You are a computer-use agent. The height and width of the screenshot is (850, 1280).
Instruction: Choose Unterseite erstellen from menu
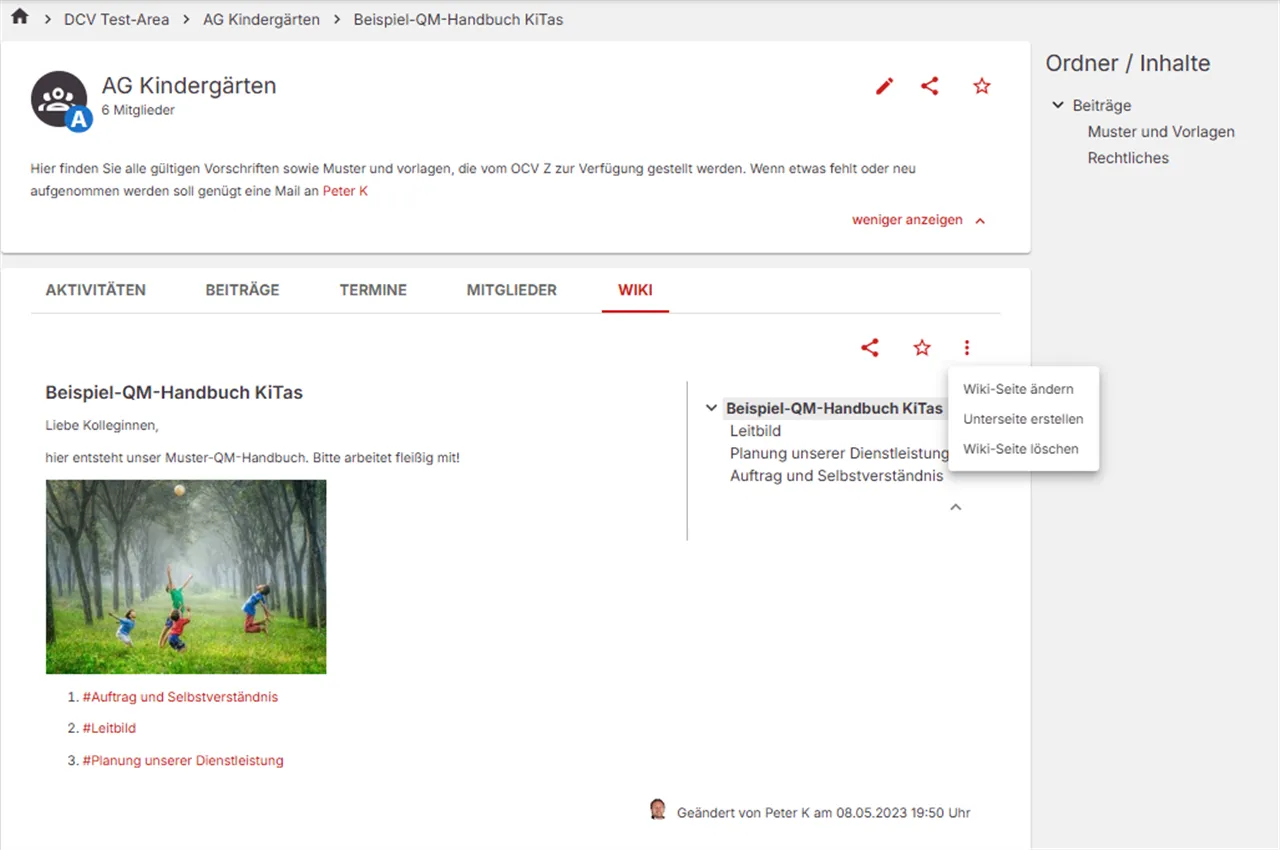tap(1023, 419)
